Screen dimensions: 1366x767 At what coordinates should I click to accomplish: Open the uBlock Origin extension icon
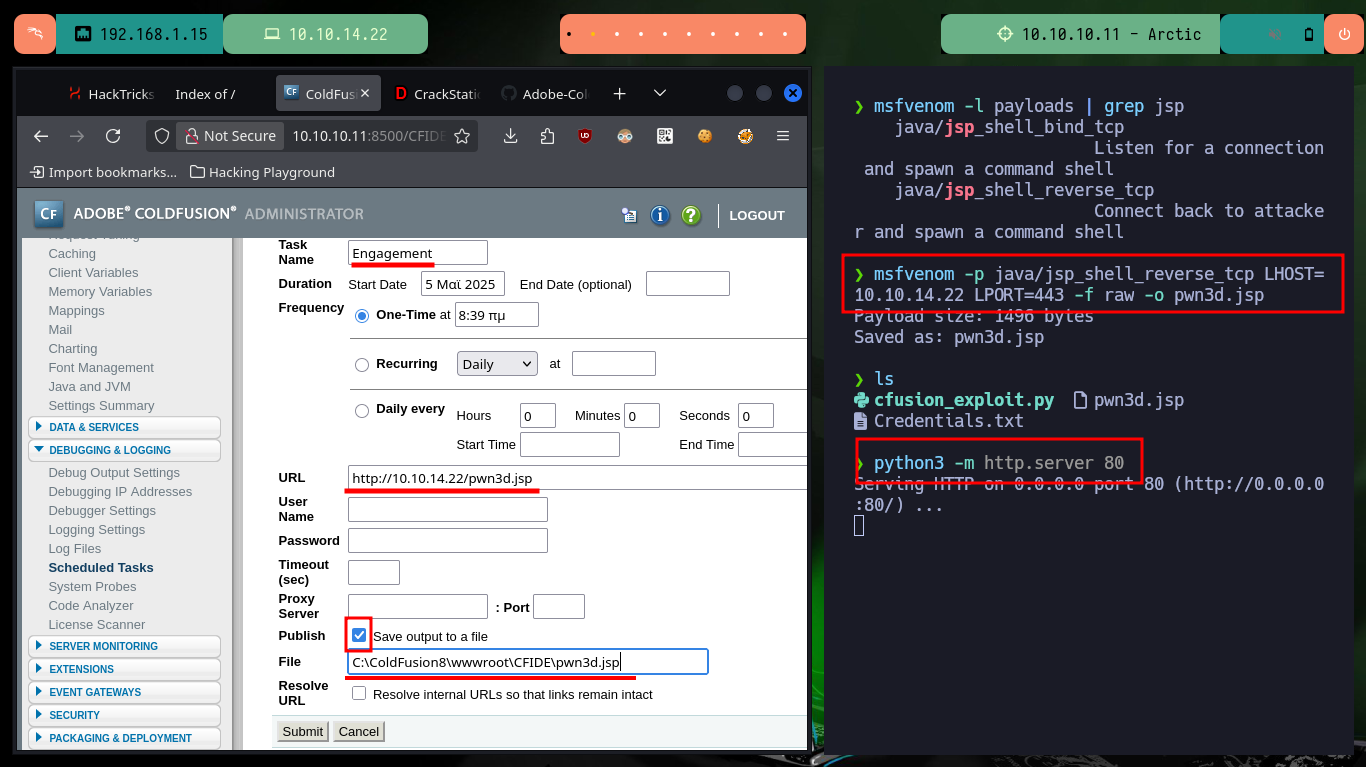click(585, 136)
